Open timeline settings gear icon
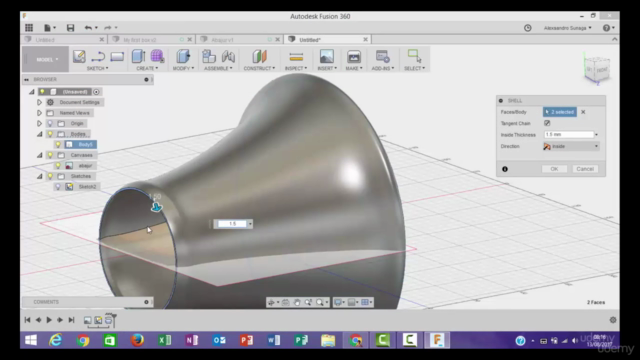Viewport: 640px width, 360px height. point(613,320)
